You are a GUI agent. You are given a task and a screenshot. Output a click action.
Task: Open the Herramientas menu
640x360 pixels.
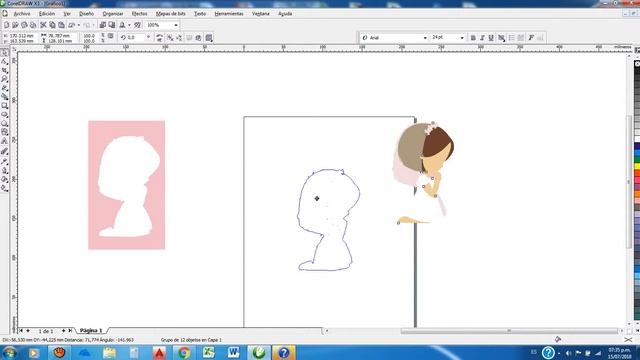click(x=229, y=13)
